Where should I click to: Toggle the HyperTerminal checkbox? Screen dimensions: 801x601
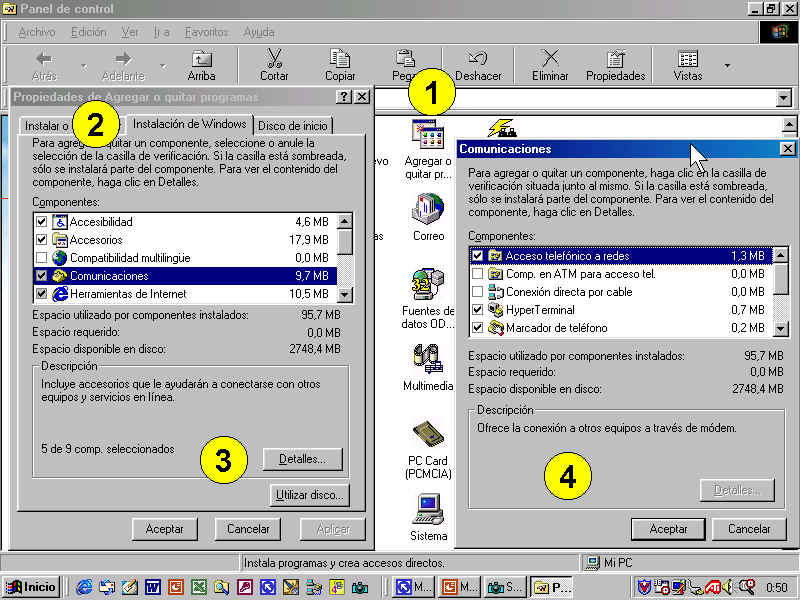pyautogui.click(x=477, y=310)
